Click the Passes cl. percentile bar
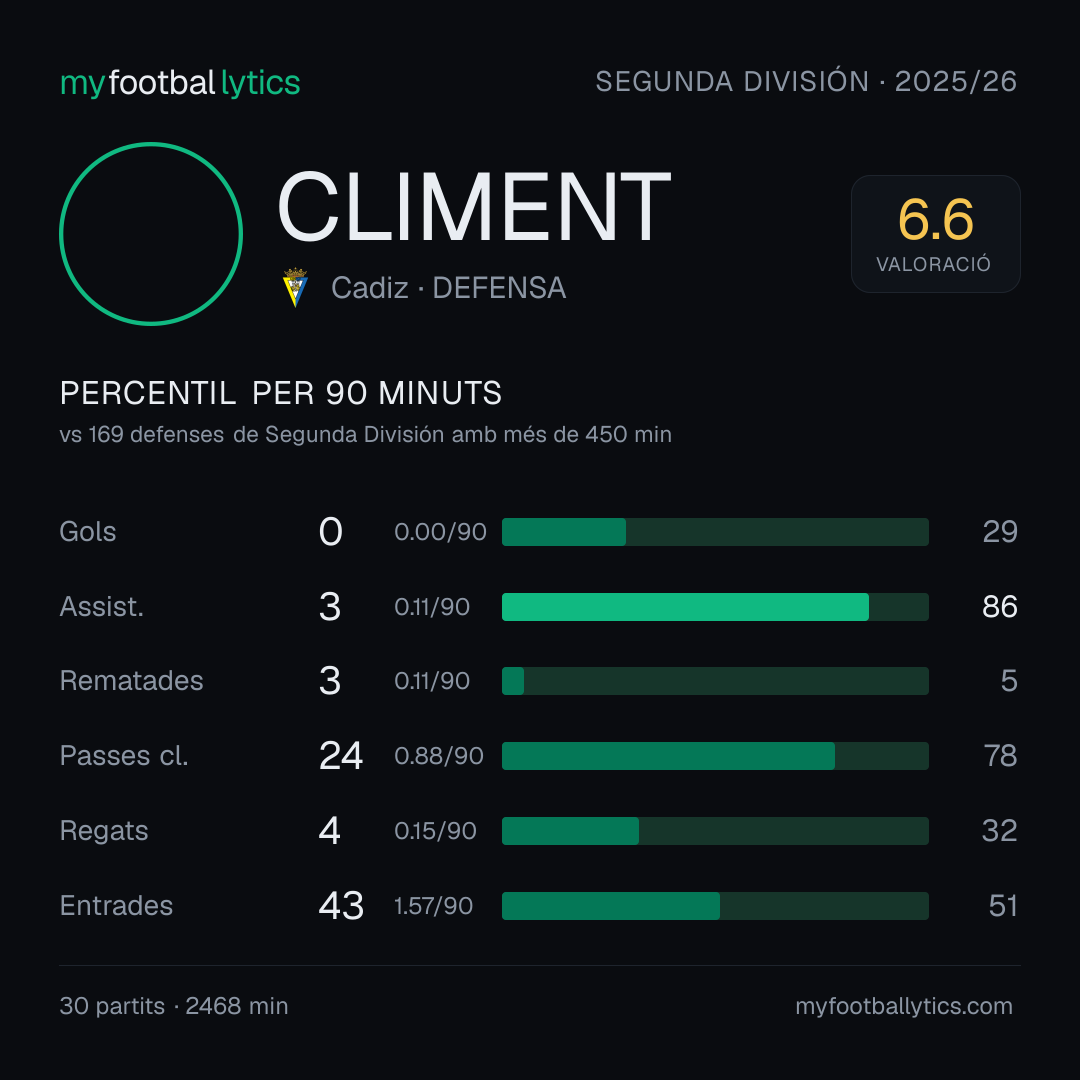This screenshot has width=1080, height=1080. pos(715,756)
